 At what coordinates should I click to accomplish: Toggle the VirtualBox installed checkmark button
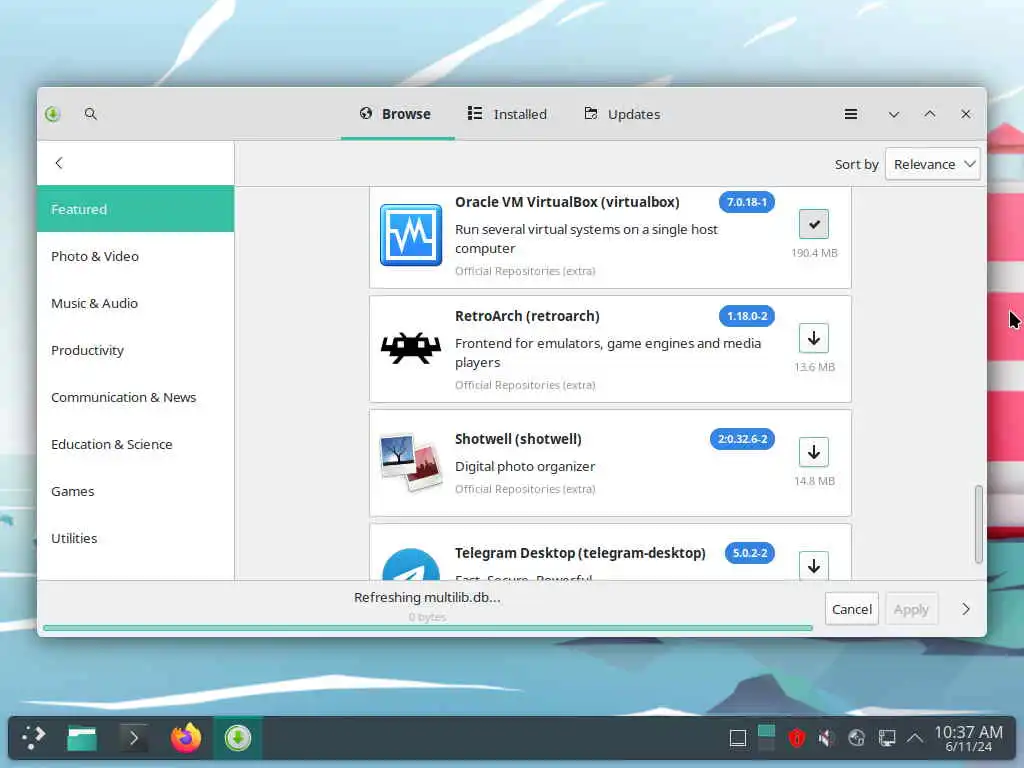coord(814,224)
